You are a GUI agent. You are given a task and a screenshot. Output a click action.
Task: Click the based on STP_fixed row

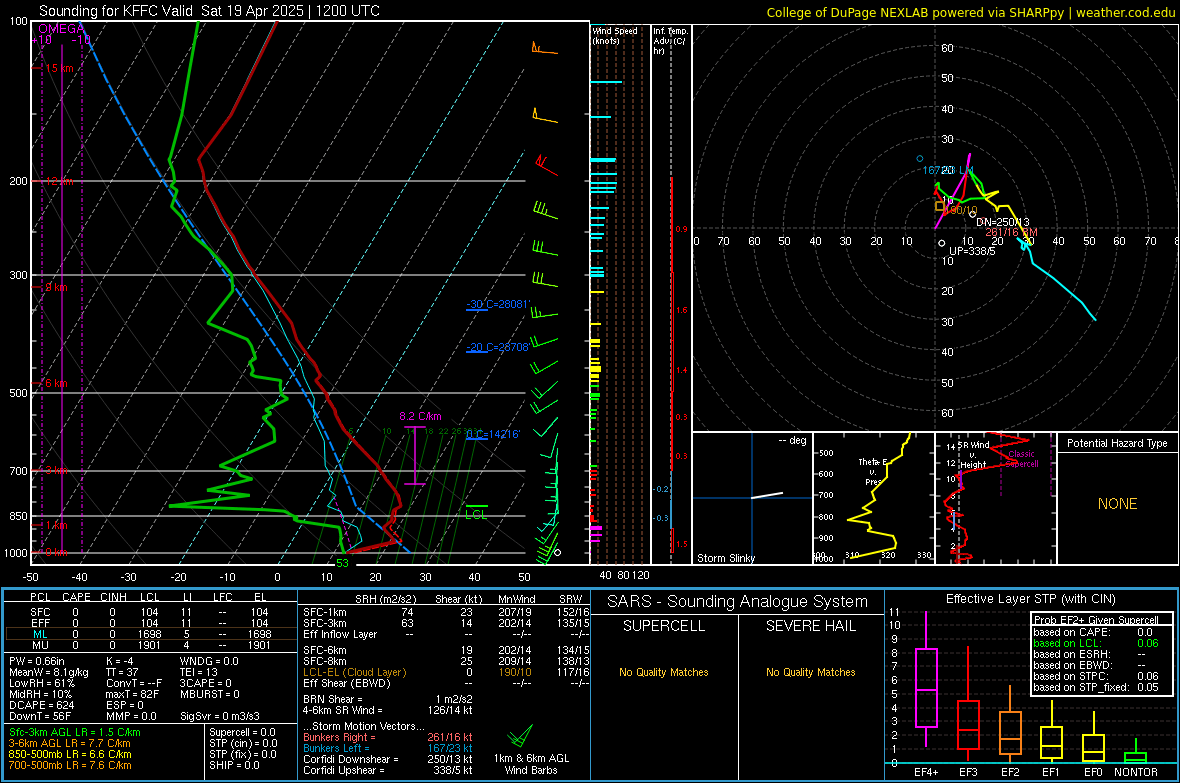(1096, 687)
